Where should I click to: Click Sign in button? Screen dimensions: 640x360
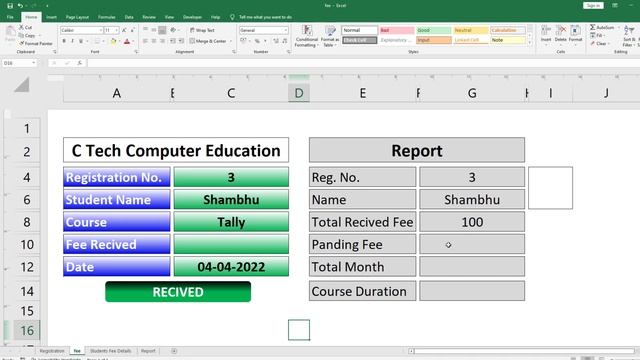point(593,6)
